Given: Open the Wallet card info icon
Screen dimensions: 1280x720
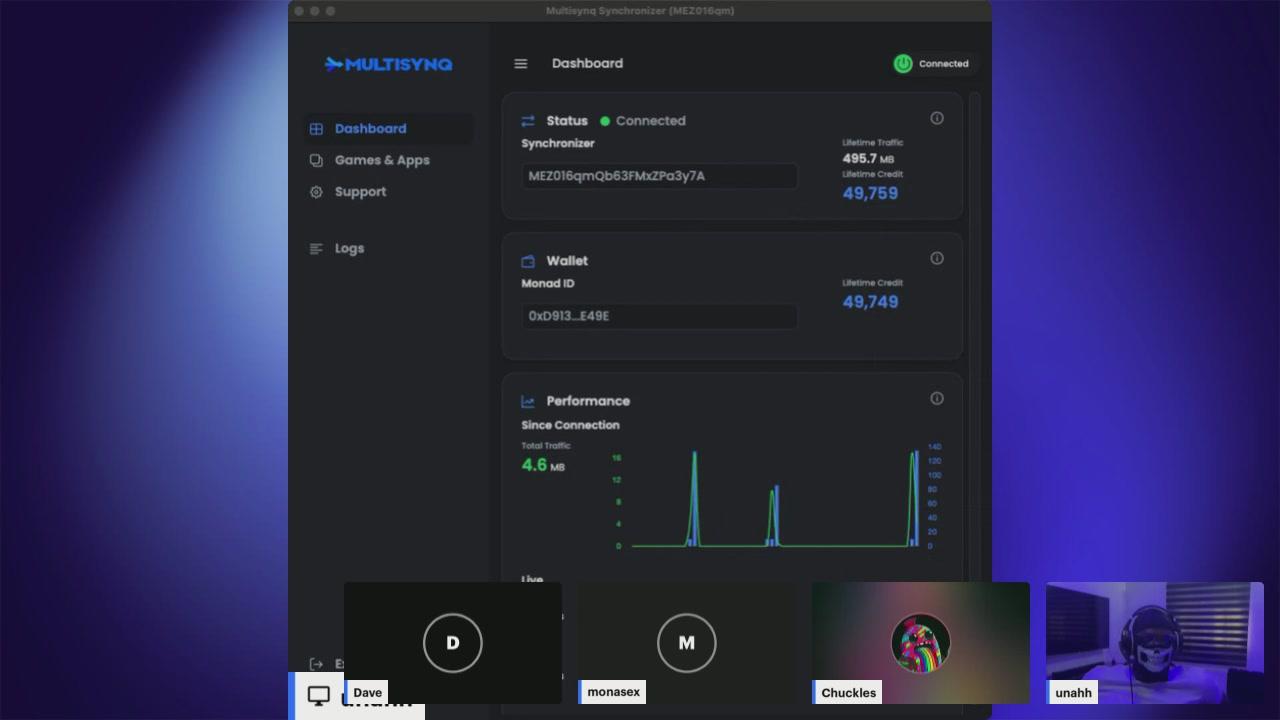Looking at the screenshot, I should pyautogui.click(x=937, y=258).
